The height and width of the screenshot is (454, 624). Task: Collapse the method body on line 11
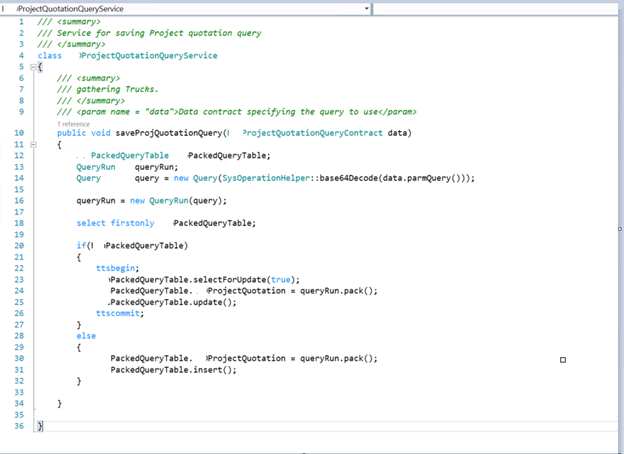pos(34,144)
